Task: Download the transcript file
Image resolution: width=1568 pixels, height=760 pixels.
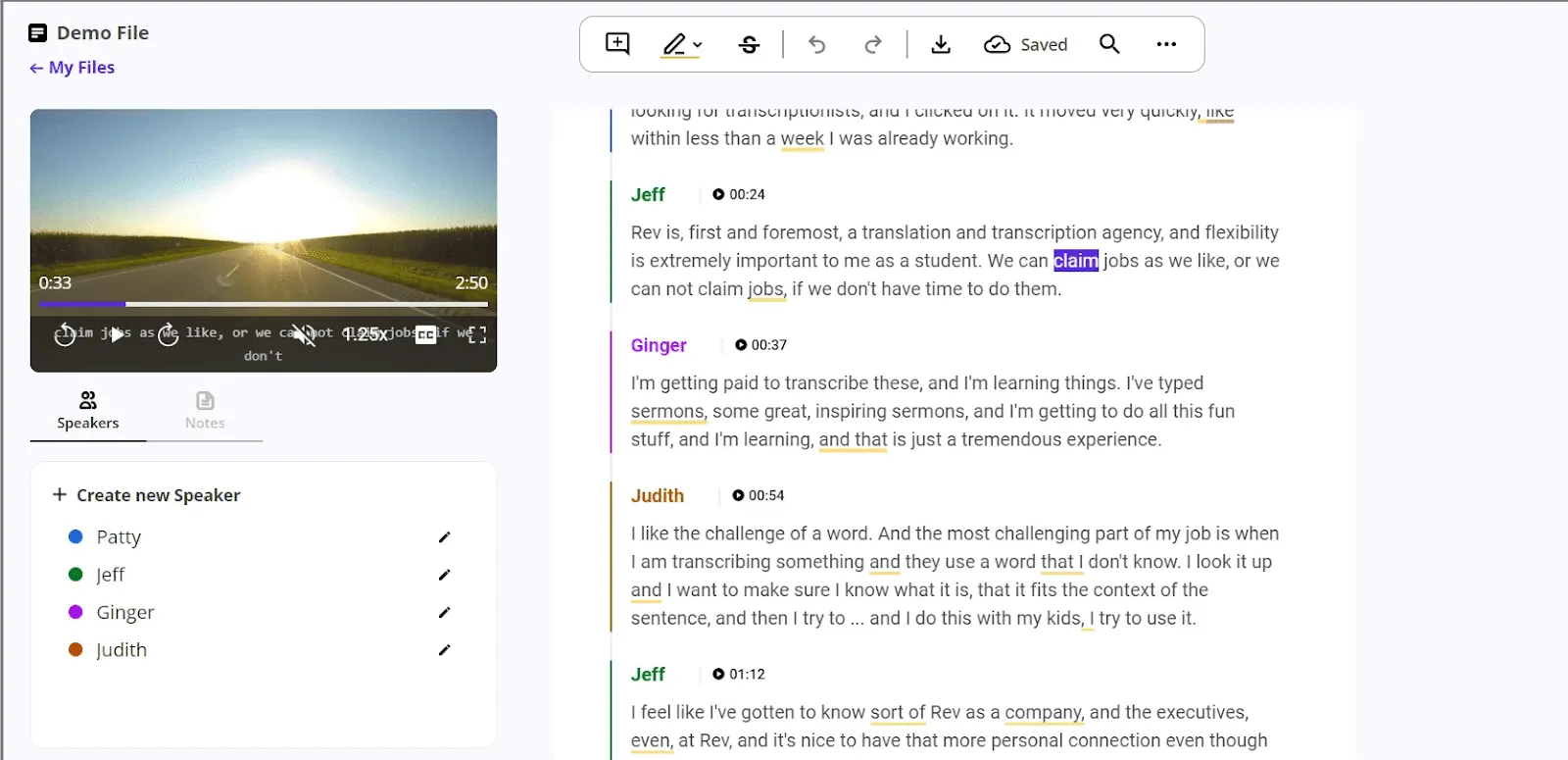Action: (941, 44)
